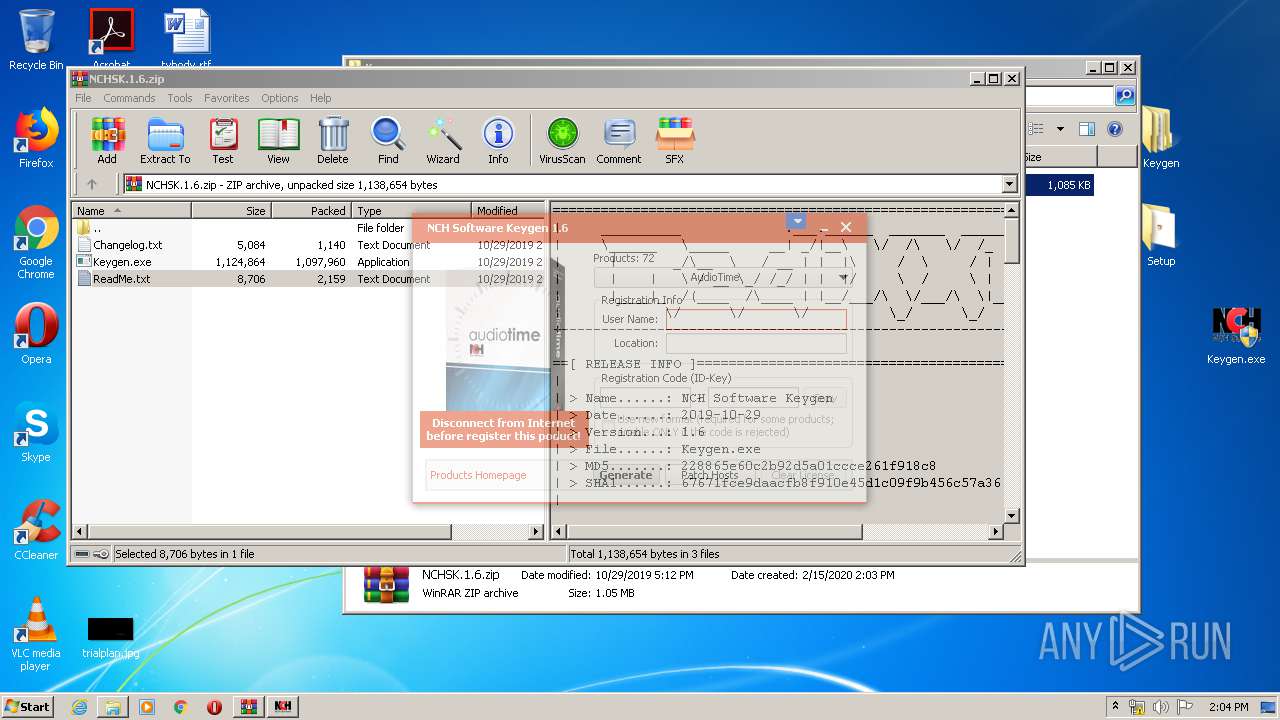This screenshot has width=1280, height=720.
Task: Open the Skype desktop shortcut
Action: point(36,432)
